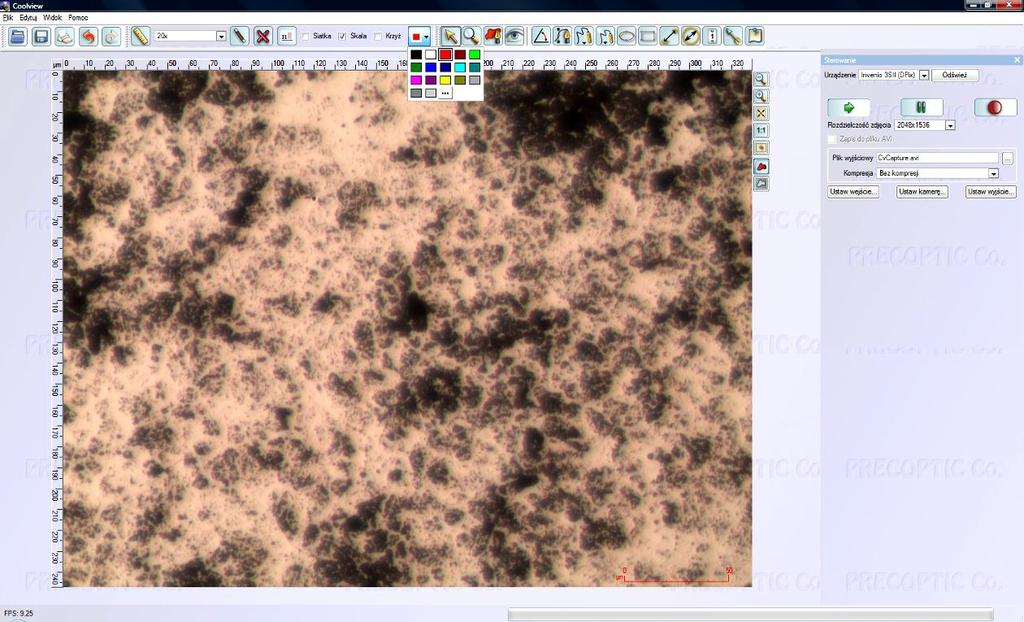The width and height of the screenshot is (1024, 622).
Task: Save using the floppy disk icon
Action: coord(41,36)
